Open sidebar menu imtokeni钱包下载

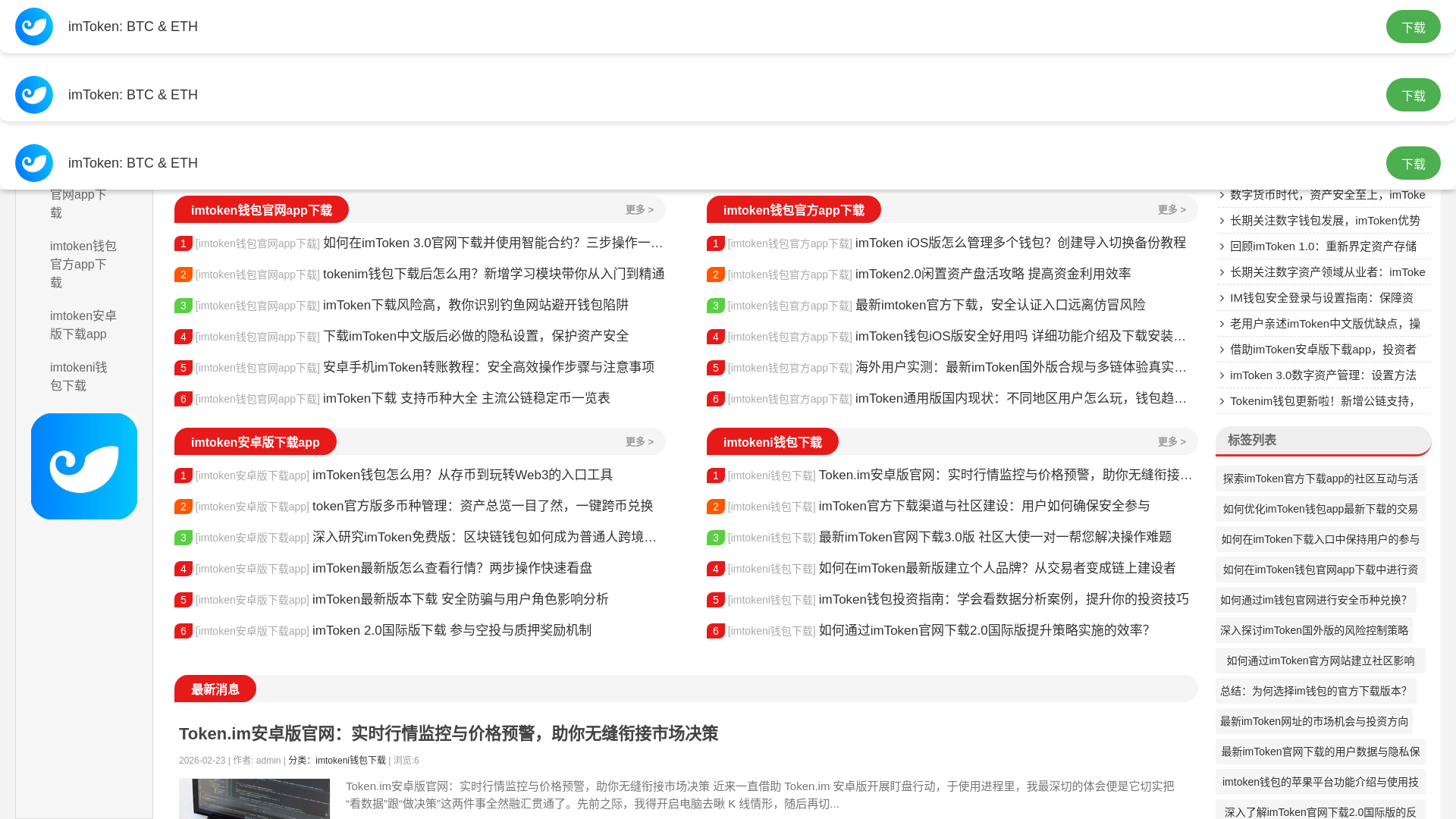coord(79,377)
